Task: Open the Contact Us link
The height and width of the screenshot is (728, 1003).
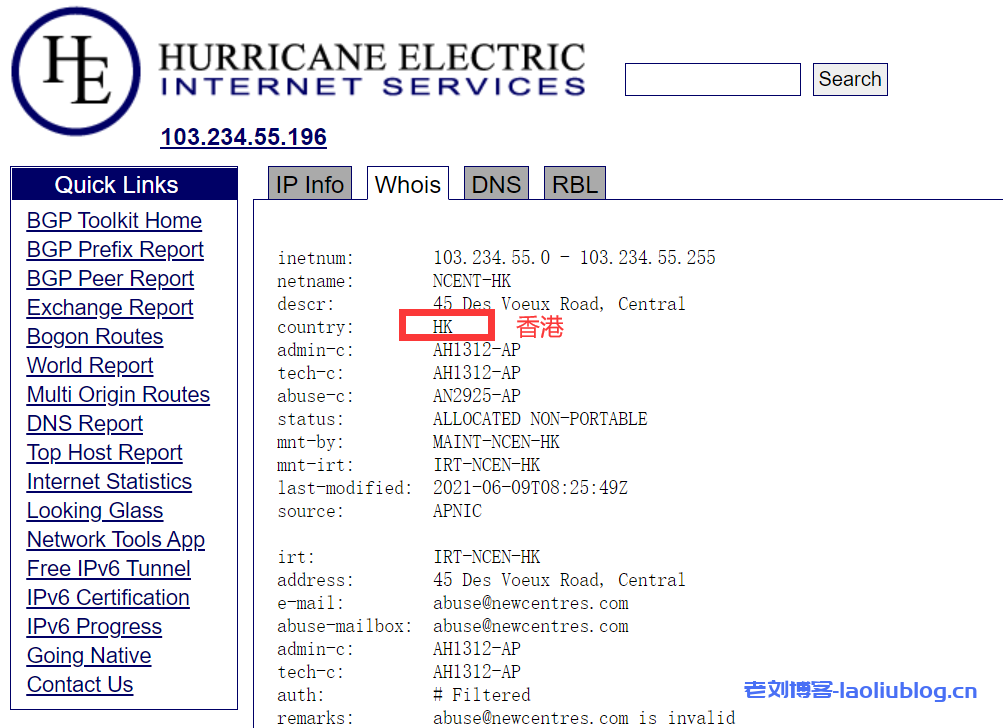Action: [80, 685]
